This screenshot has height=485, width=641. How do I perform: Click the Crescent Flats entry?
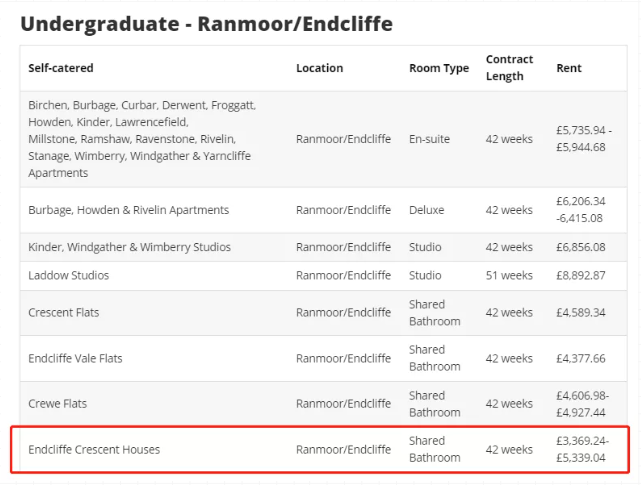(x=63, y=313)
